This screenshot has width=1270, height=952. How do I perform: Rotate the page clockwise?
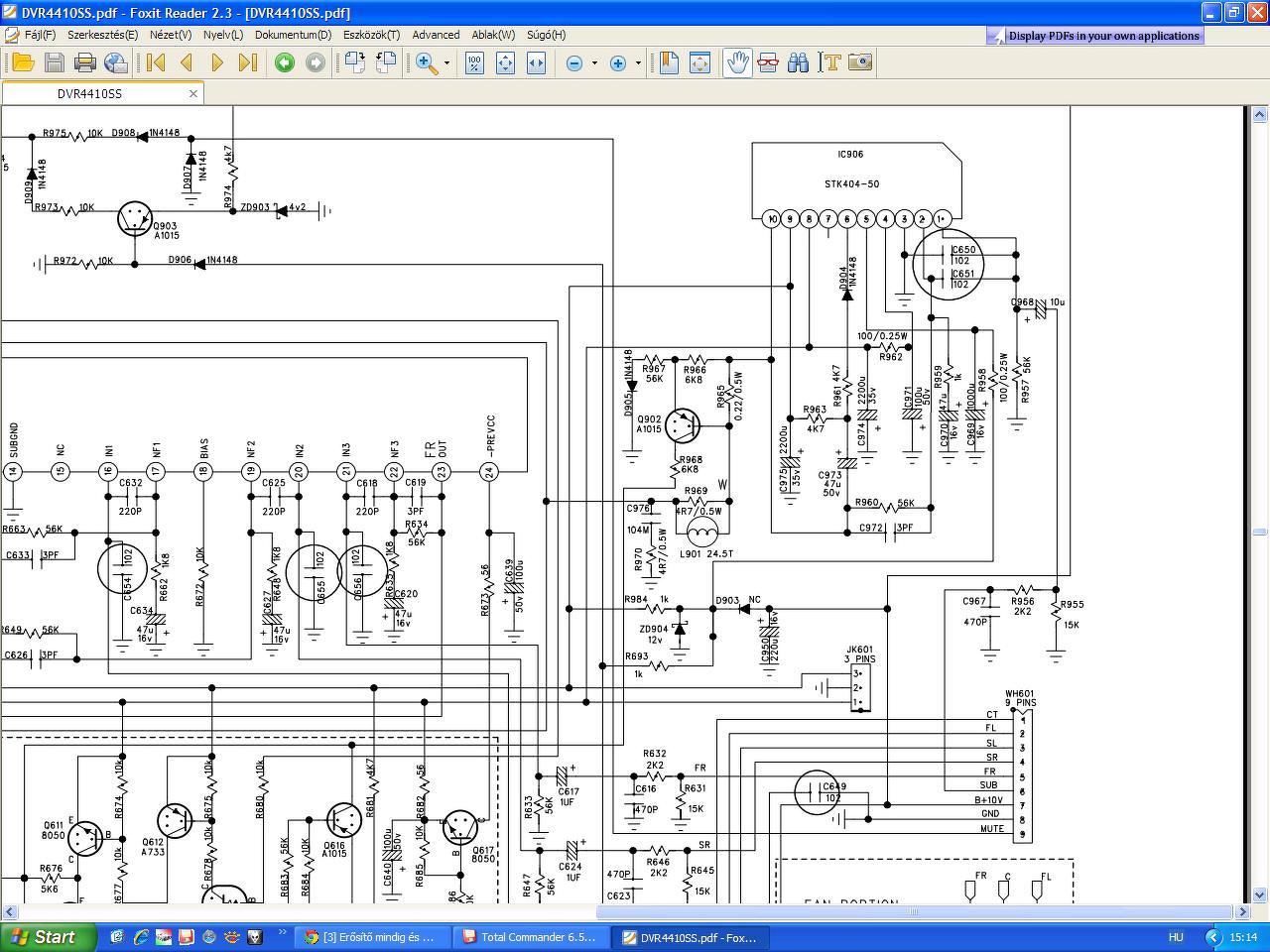coord(385,62)
